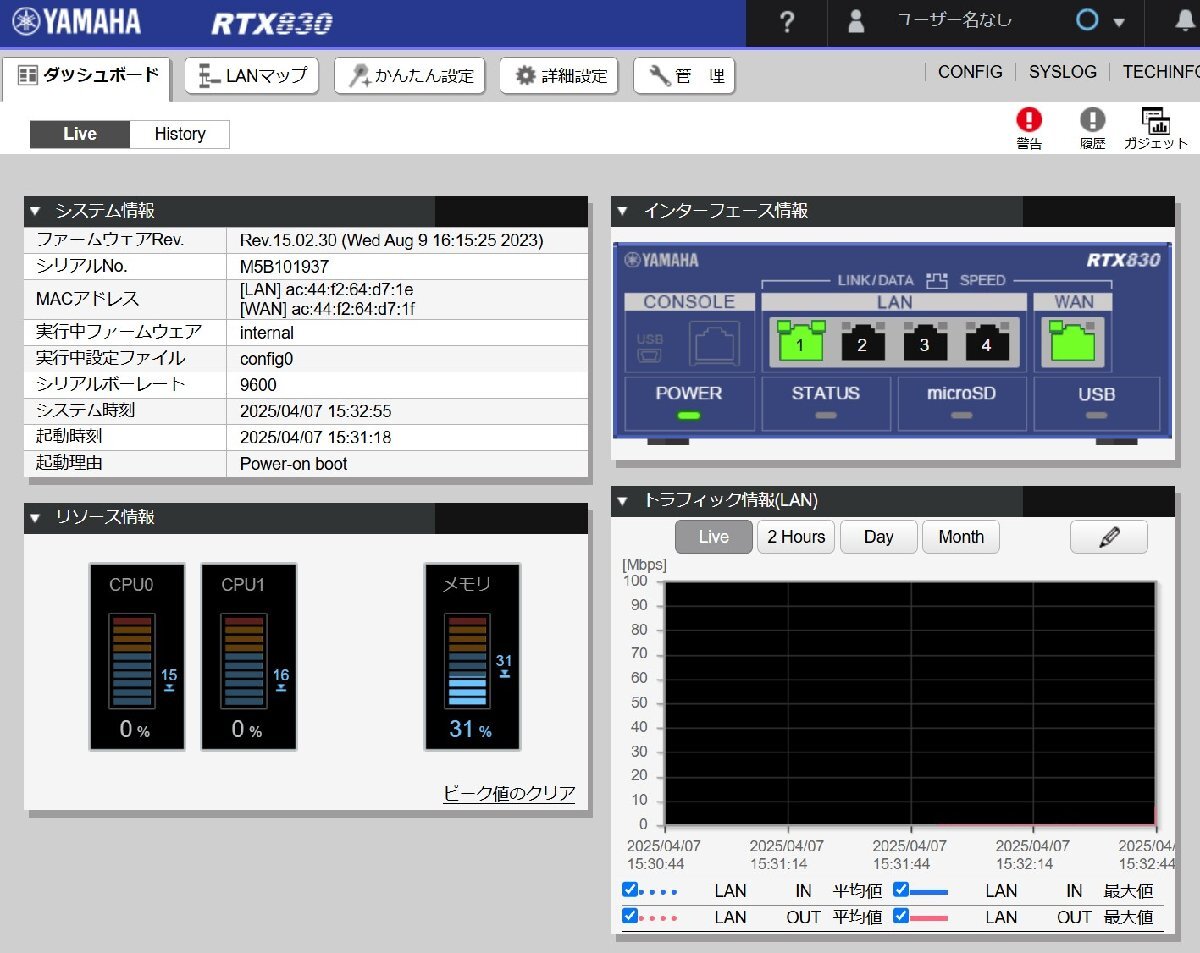Click the TECHINFO link
The image size is (1200, 953).
pyautogui.click(x=1161, y=72)
